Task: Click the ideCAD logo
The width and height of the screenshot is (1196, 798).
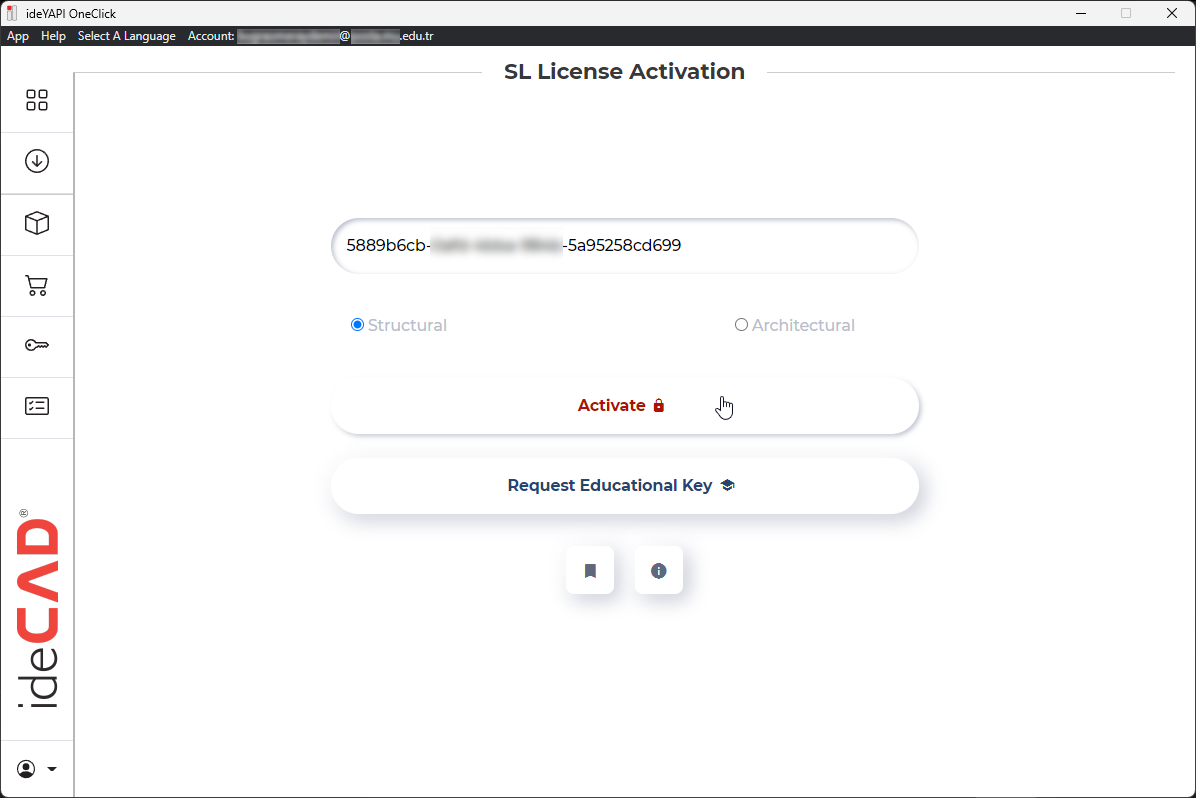Action: tap(37, 609)
